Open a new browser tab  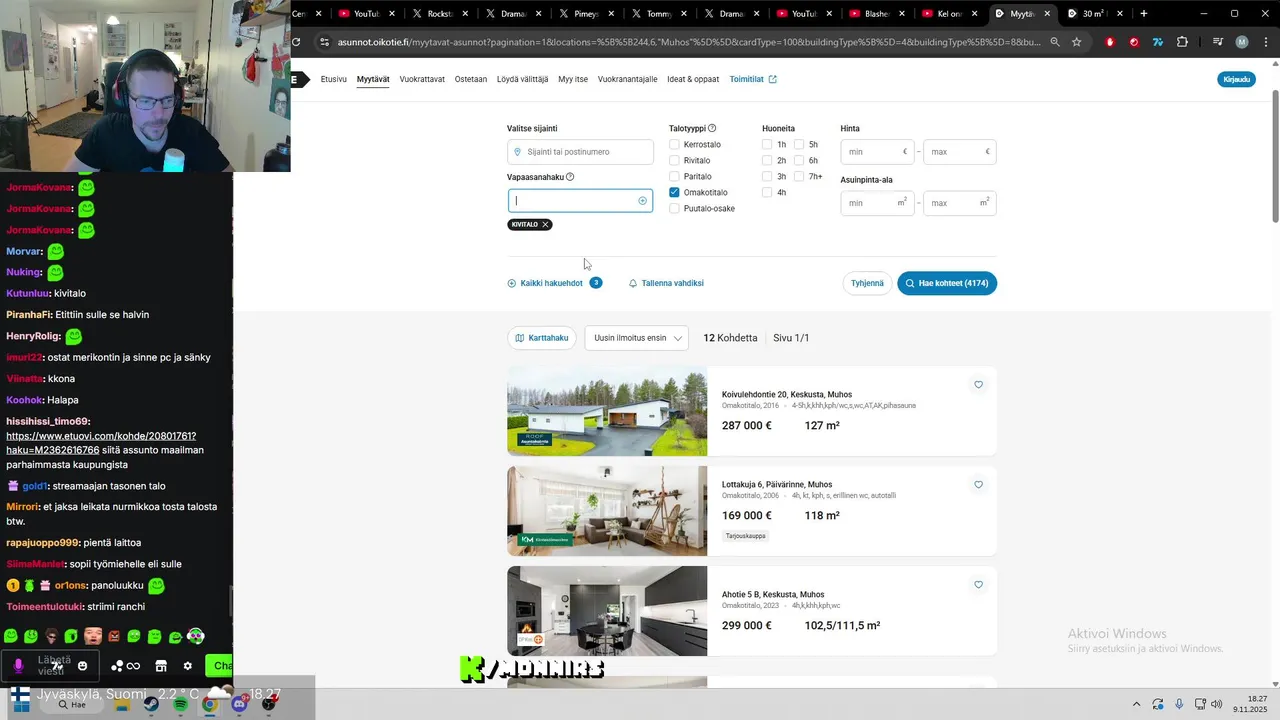click(x=1143, y=14)
